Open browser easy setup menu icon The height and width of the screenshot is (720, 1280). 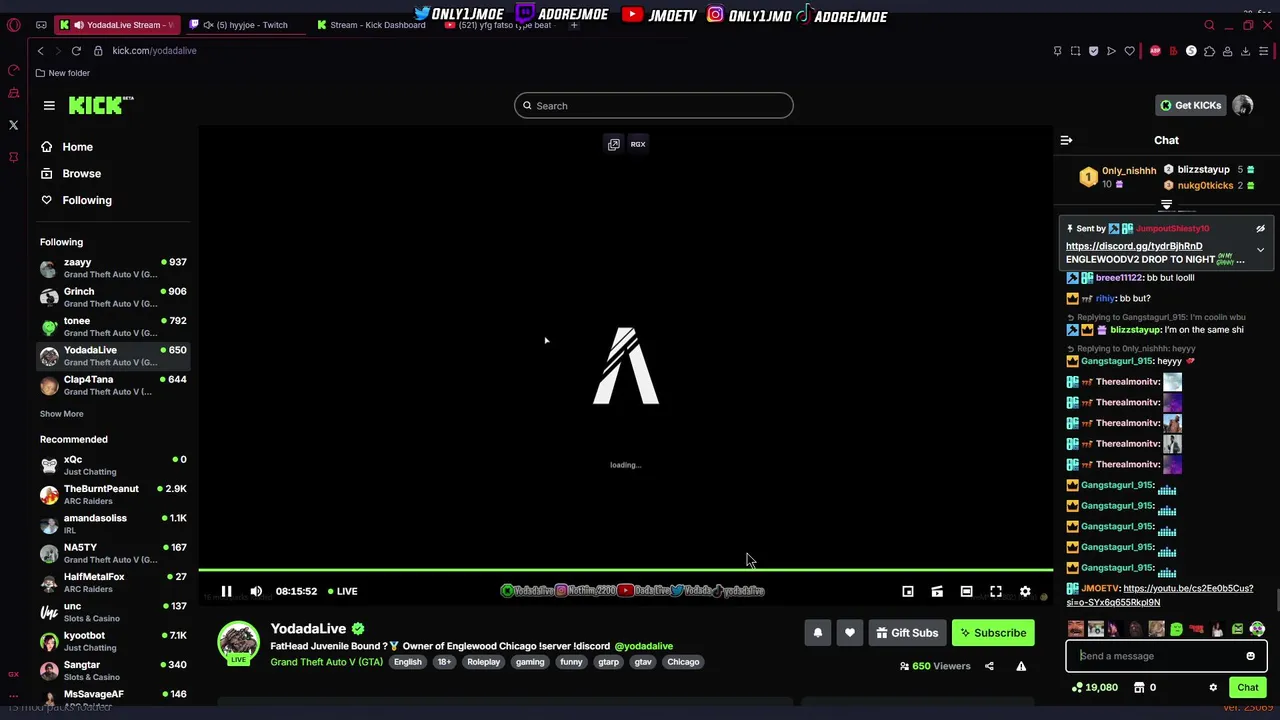point(1264,51)
